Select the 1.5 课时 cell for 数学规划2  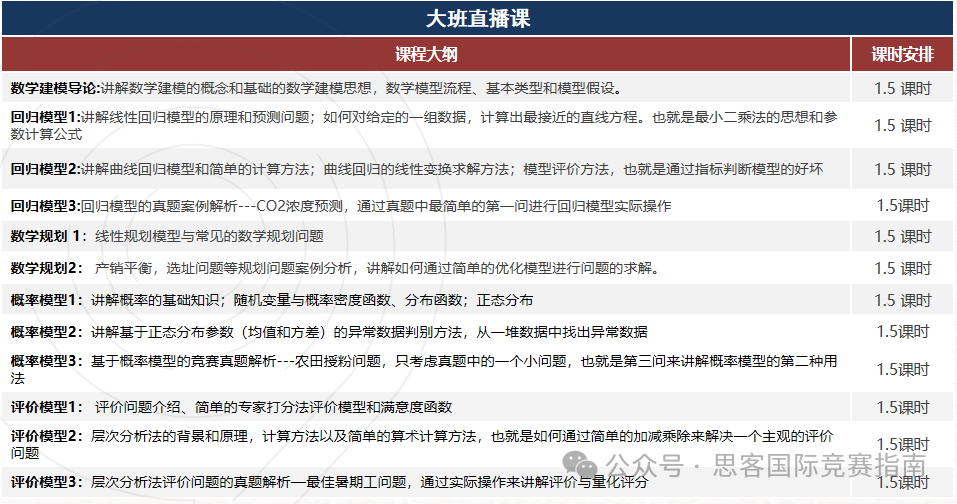pos(902,268)
